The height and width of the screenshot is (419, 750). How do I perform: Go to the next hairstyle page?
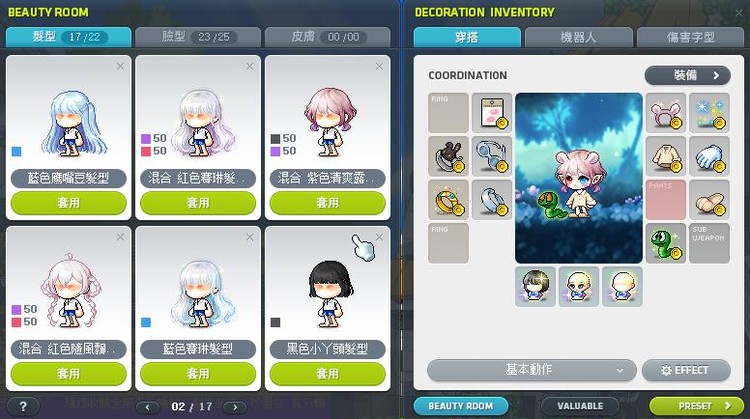[235, 407]
